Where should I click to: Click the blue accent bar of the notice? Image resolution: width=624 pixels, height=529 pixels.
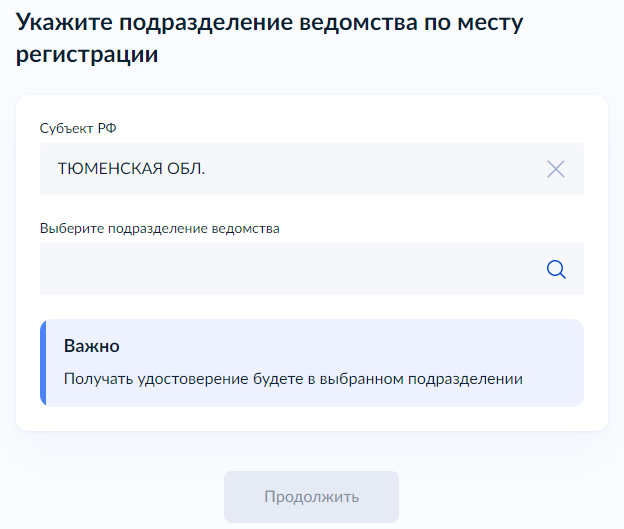point(43,363)
